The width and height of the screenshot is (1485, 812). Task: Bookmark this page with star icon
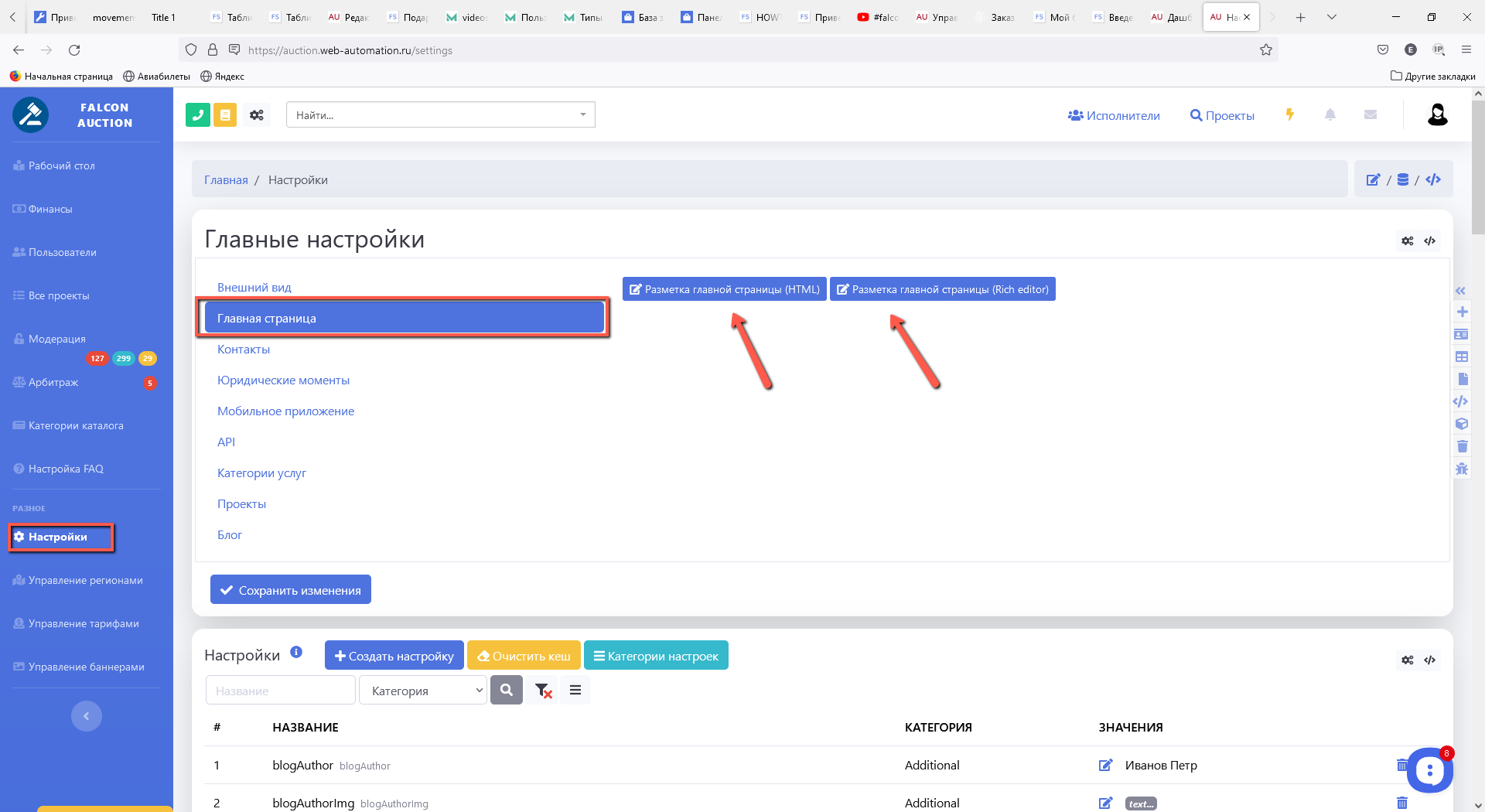point(1266,50)
